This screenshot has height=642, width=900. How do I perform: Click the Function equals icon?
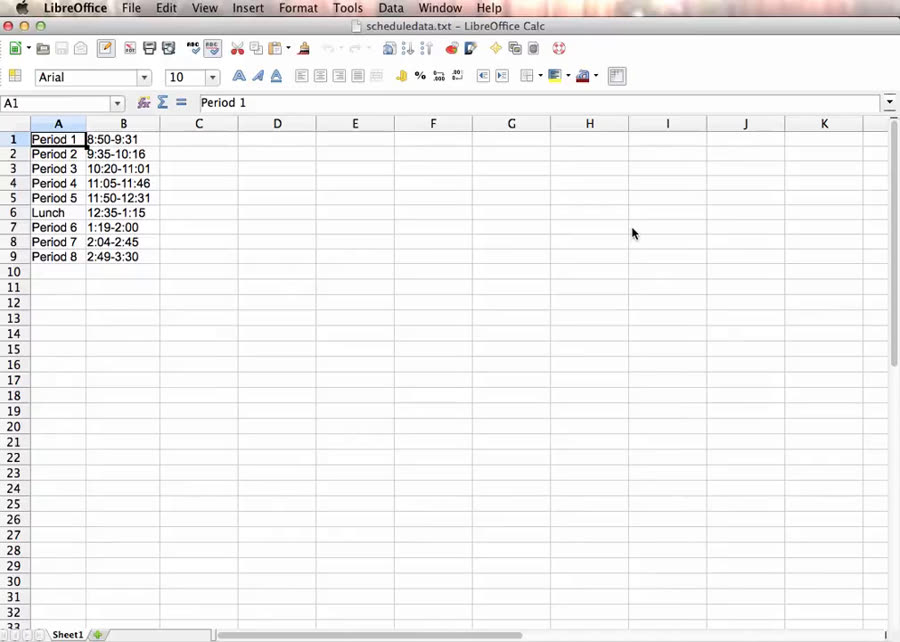(181, 102)
